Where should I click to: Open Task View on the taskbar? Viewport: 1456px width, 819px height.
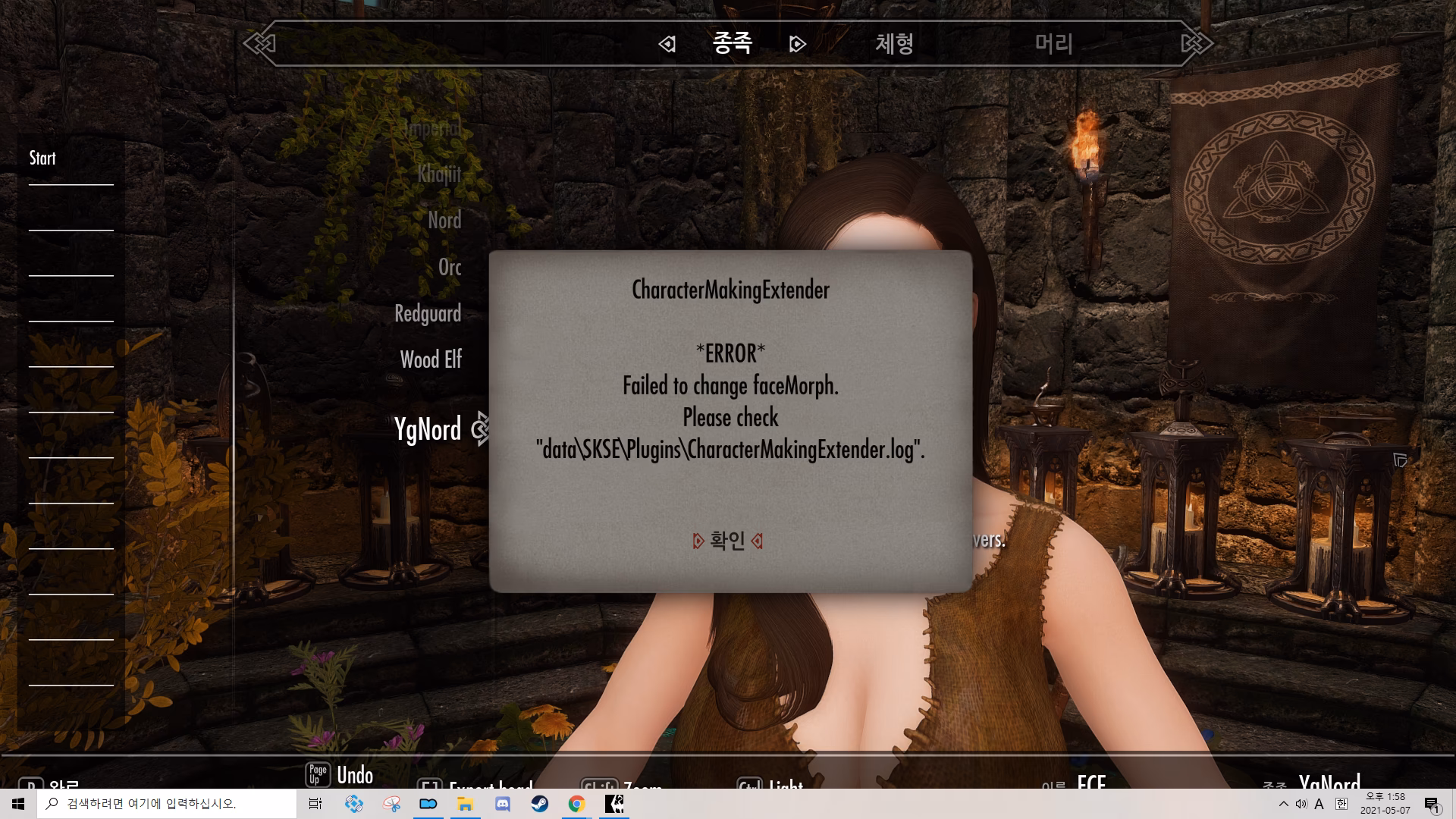point(315,804)
